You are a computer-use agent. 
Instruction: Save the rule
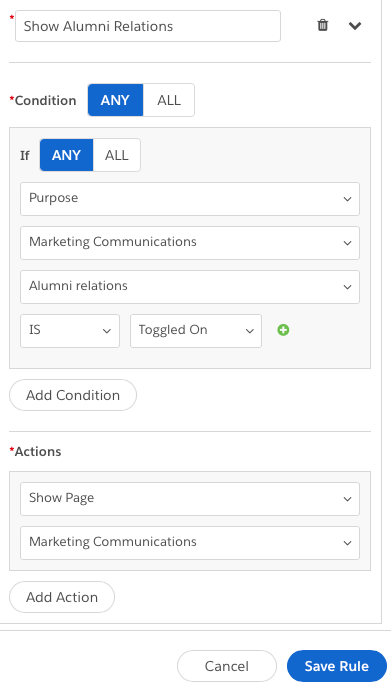pyautogui.click(x=337, y=666)
